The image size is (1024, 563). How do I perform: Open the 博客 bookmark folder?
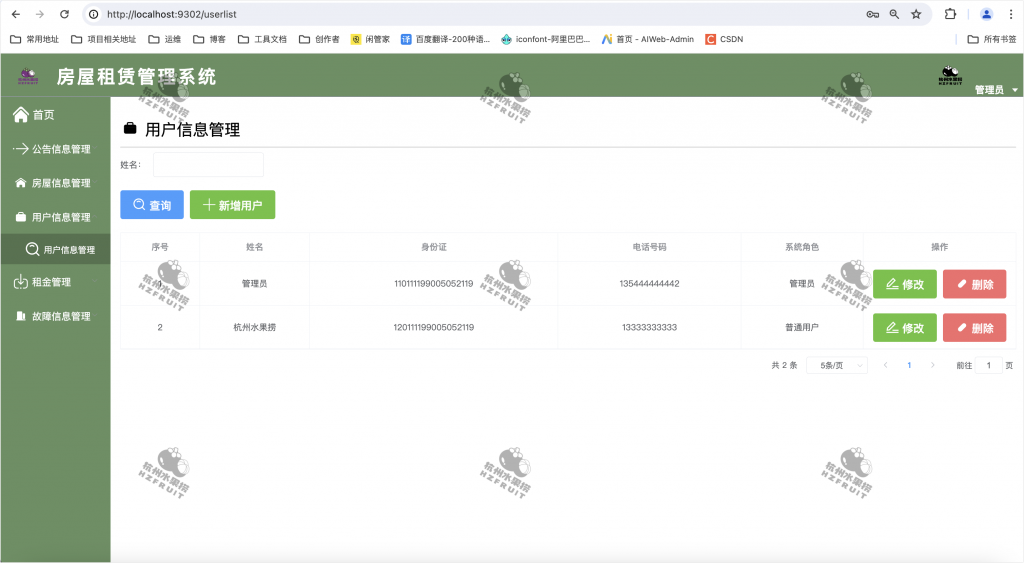click(x=210, y=39)
